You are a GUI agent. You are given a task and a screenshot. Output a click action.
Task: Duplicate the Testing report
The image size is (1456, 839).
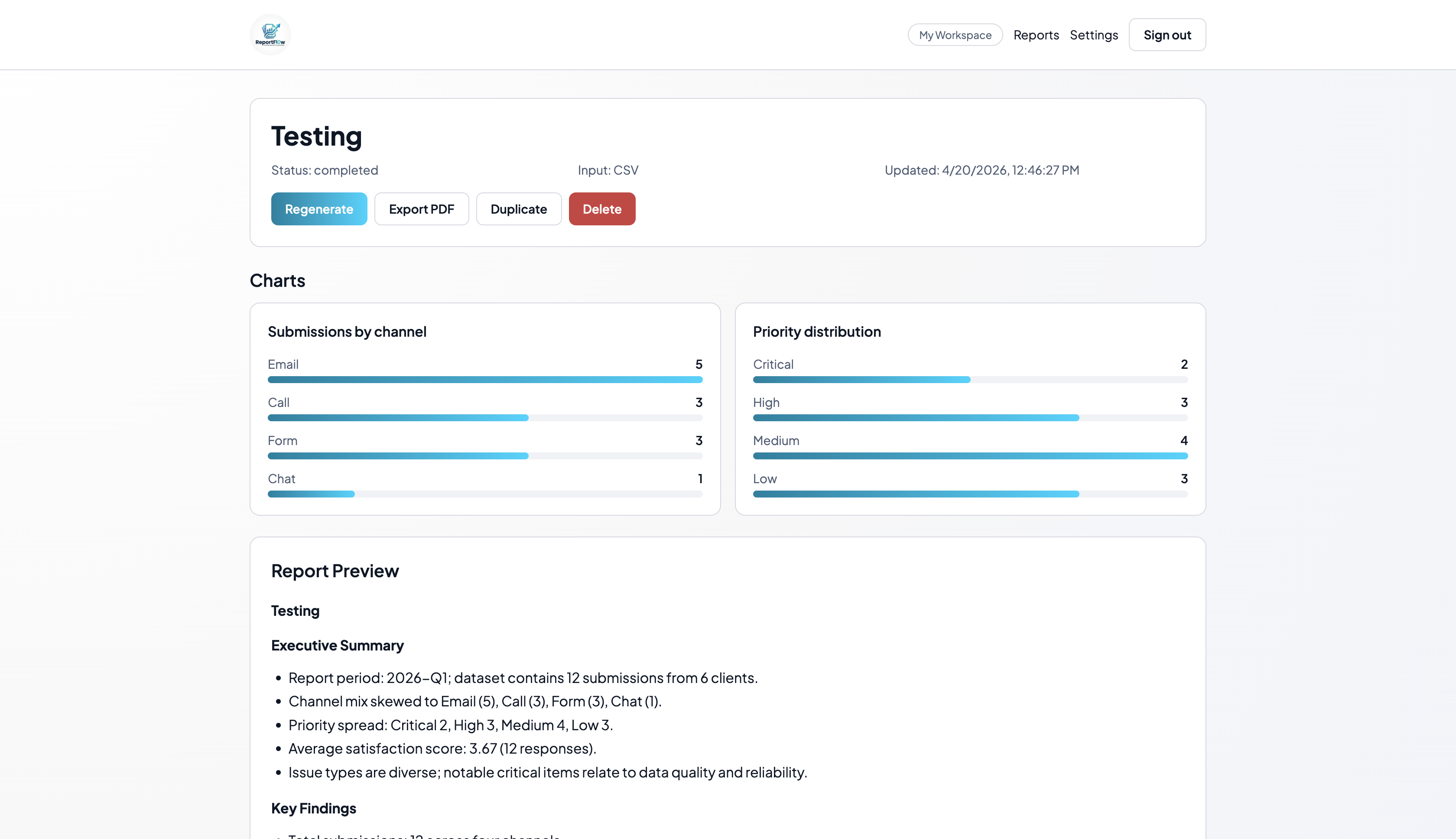pos(518,209)
